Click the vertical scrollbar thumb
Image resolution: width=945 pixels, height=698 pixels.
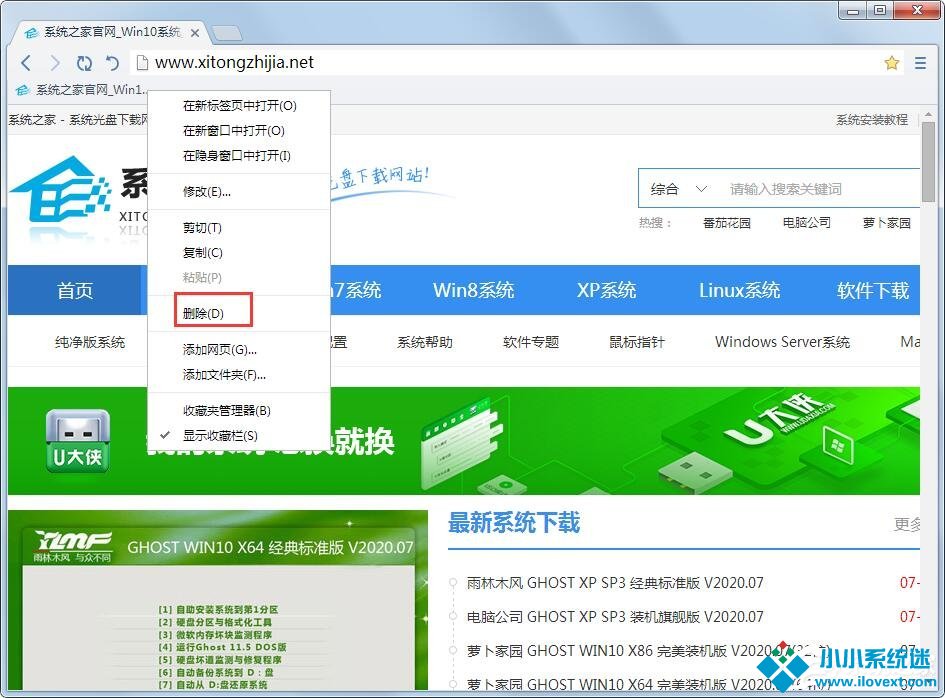point(929,163)
